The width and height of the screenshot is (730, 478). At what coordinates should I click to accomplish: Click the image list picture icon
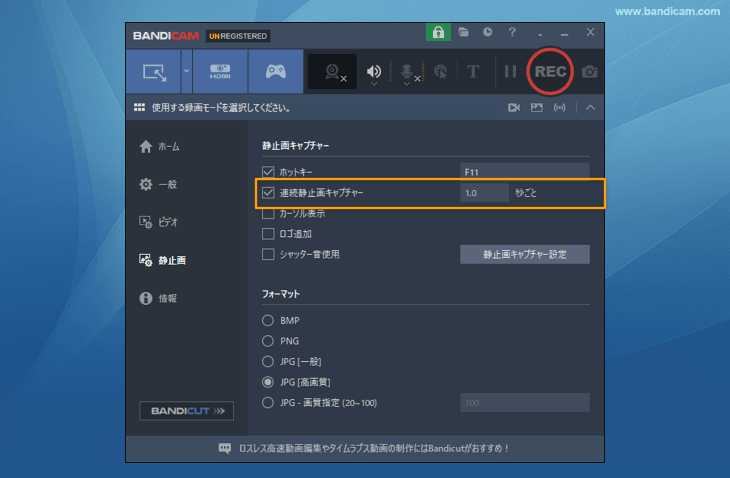pos(537,108)
